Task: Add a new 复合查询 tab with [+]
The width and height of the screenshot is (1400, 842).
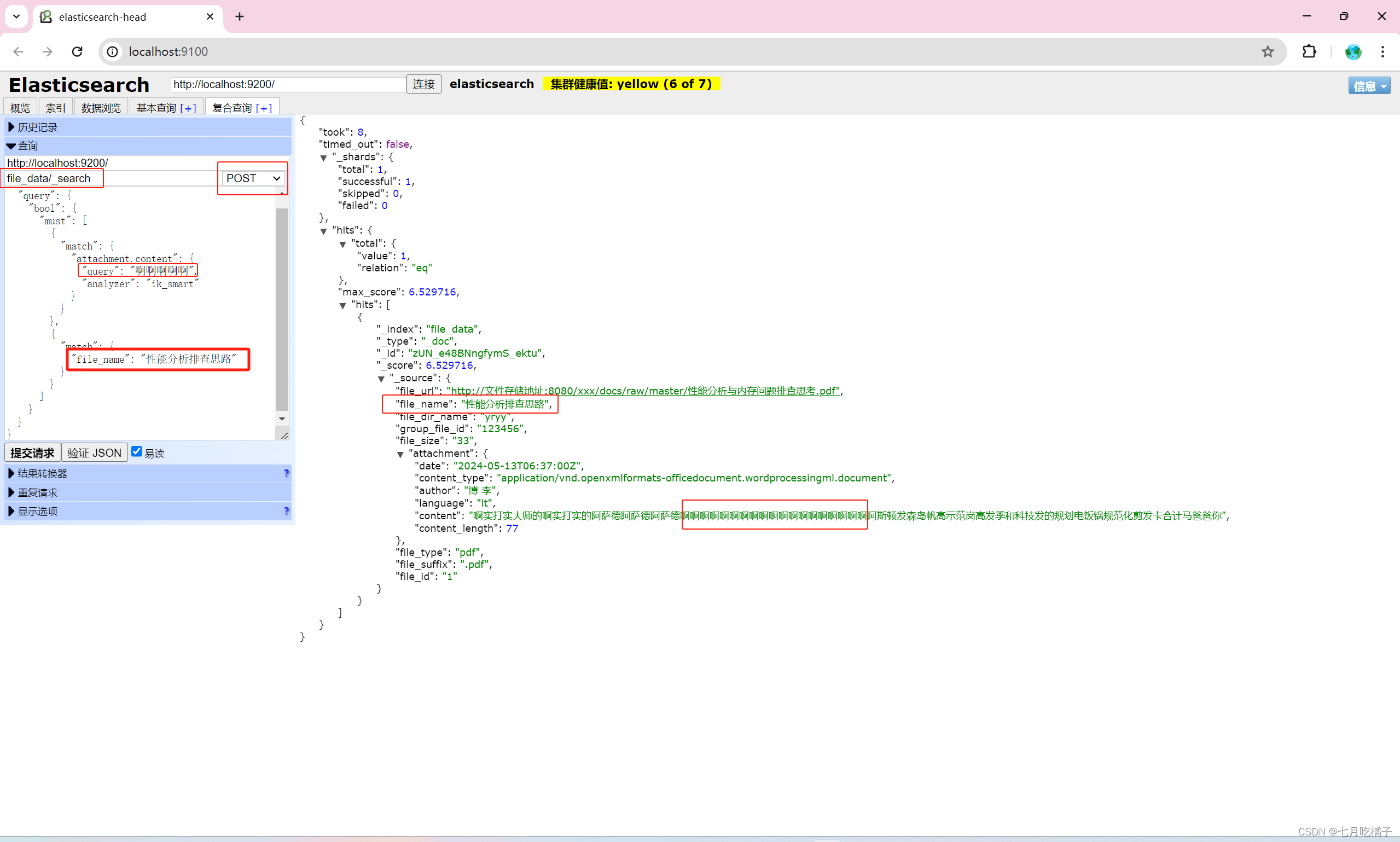Action: [x=264, y=108]
